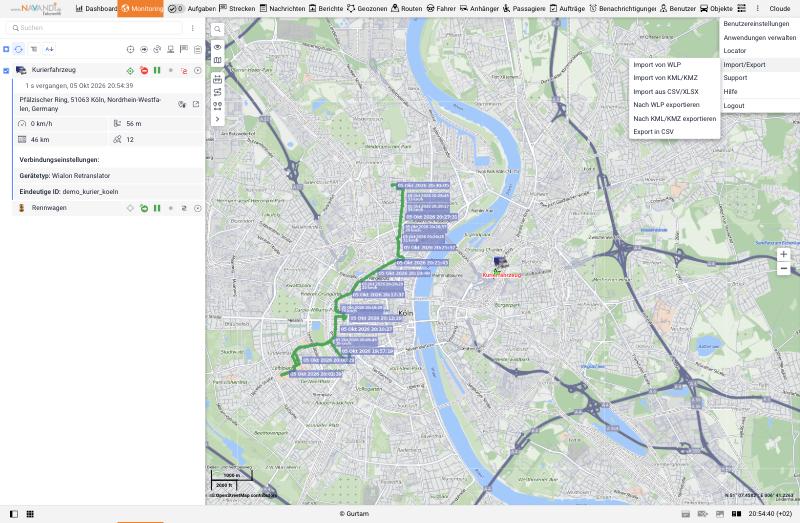Screen dimensions: 800x523
Task: Open address in external window icon
Action: coord(196,104)
